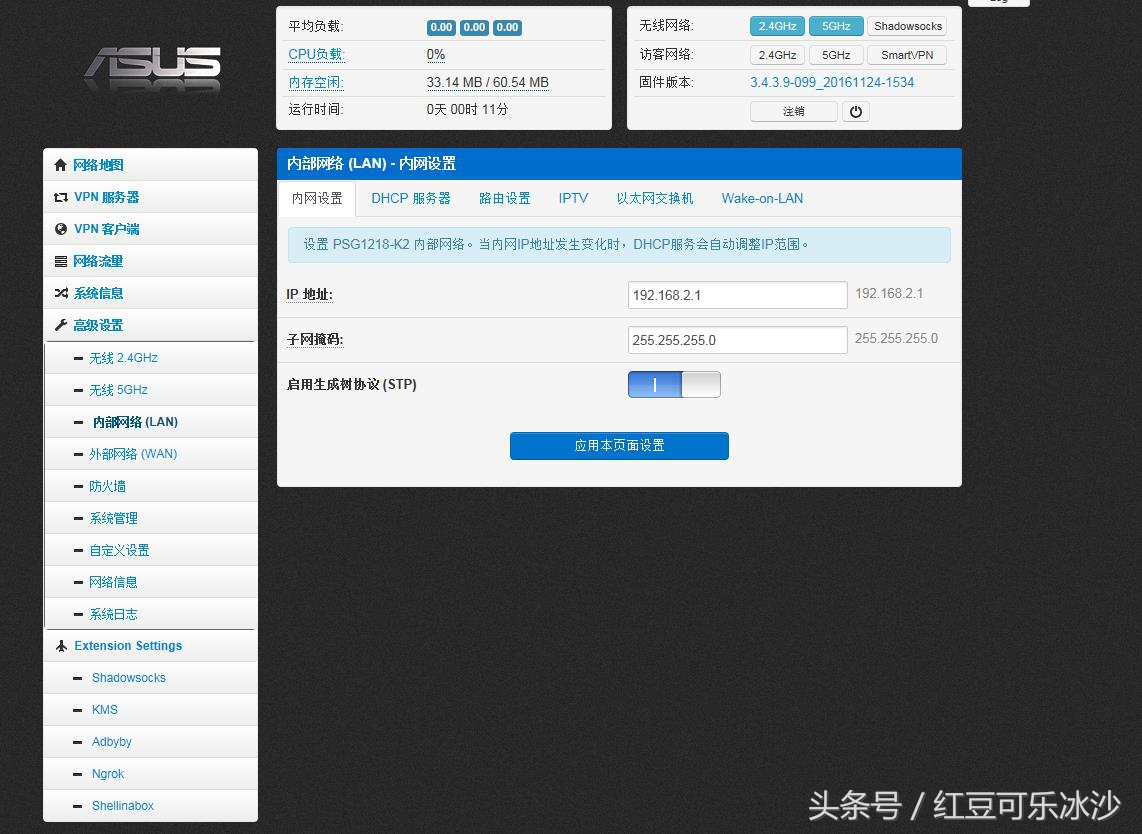Click the network map home icon
The width and height of the screenshot is (1142, 834).
point(63,164)
